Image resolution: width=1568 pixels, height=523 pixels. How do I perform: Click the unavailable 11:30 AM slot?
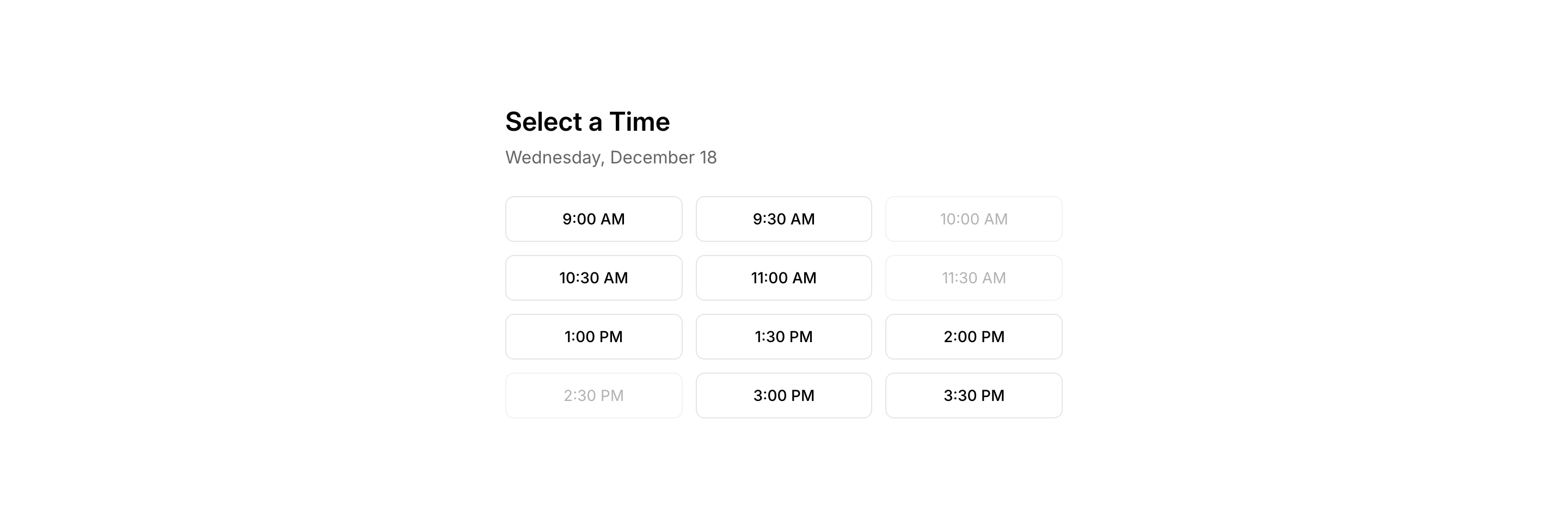point(973,278)
